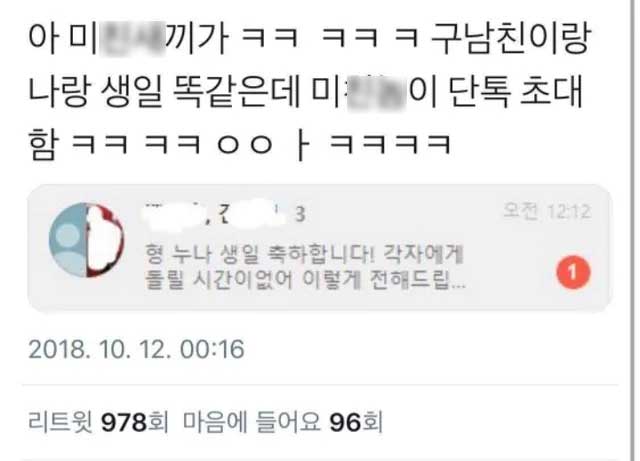Click the blurred word in first line
This screenshot has width=640, height=461.
(x=131, y=38)
